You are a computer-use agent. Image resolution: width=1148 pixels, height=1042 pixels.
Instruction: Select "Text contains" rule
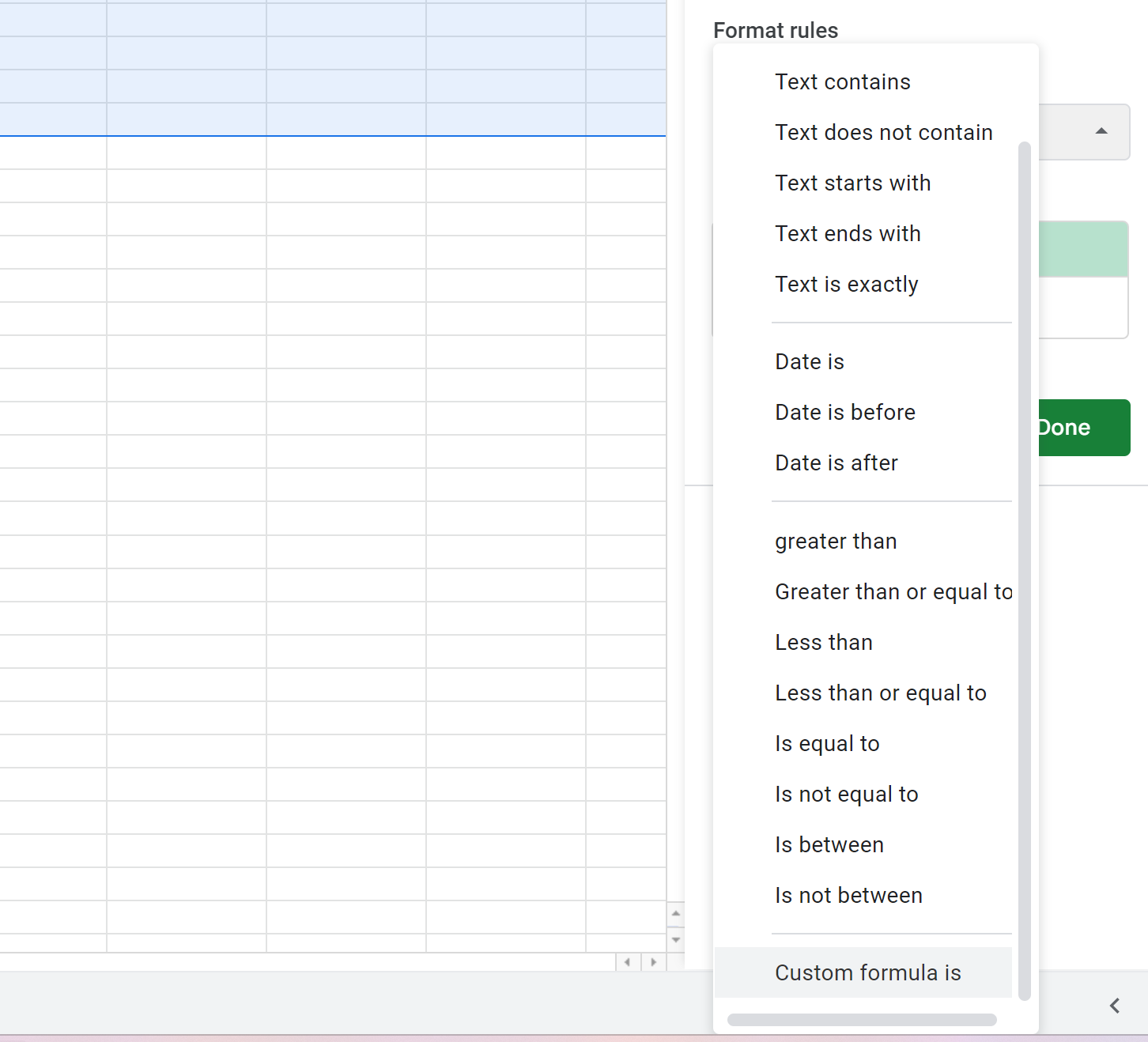842,81
